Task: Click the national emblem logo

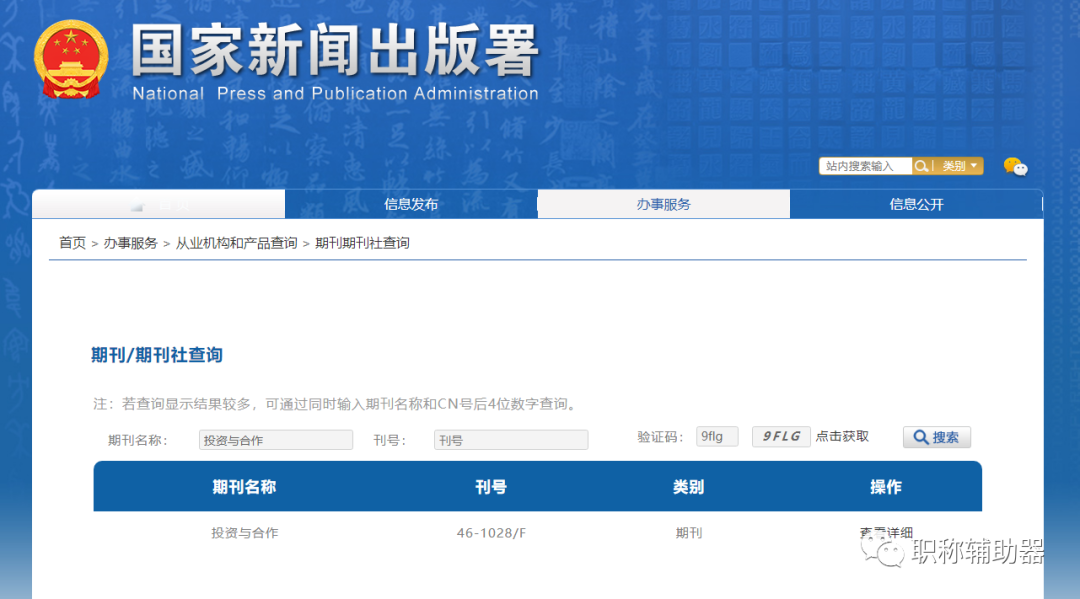Action: tap(72, 60)
